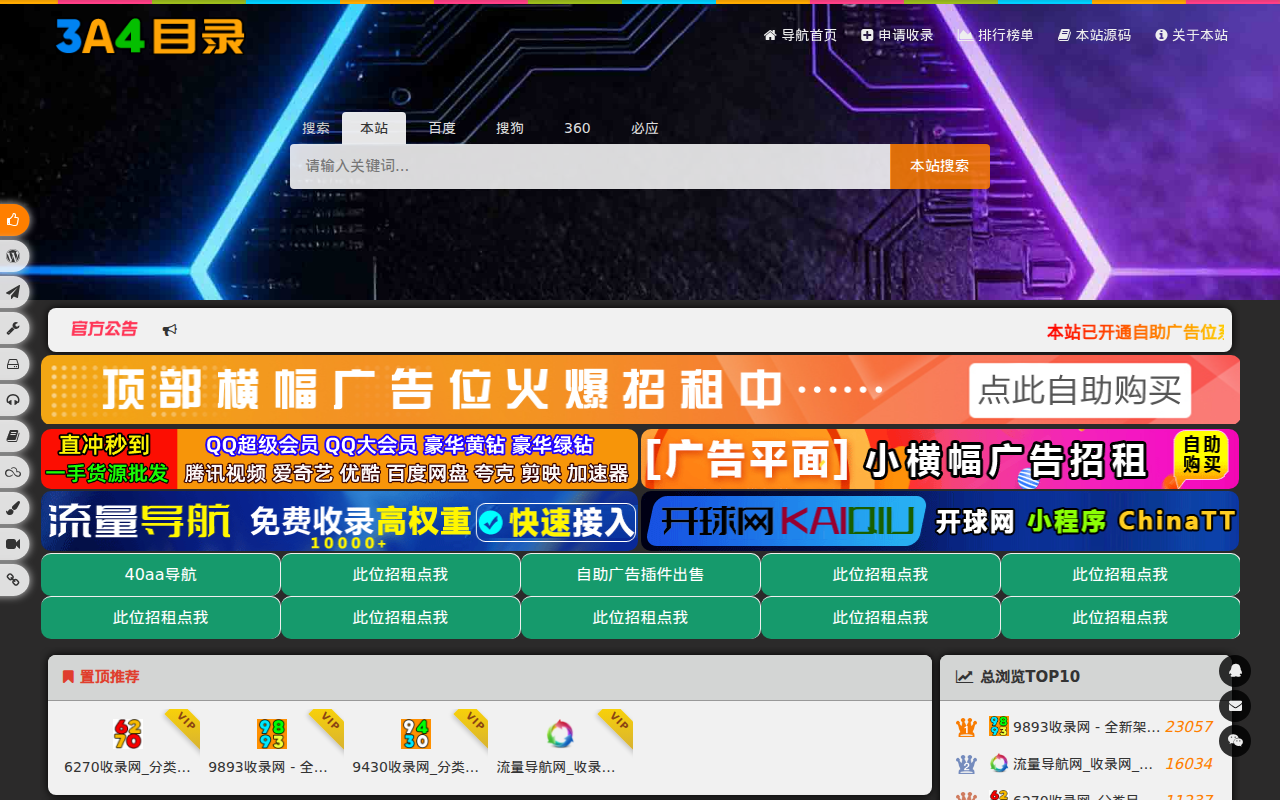Click the orange thumbs-up sidebar icon

(13, 220)
